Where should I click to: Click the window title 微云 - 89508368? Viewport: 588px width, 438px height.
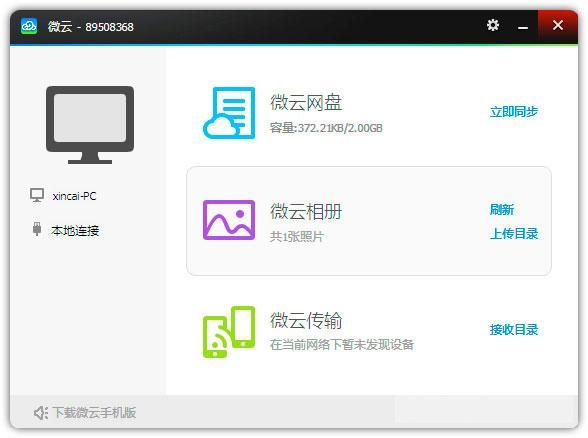coord(90,27)
